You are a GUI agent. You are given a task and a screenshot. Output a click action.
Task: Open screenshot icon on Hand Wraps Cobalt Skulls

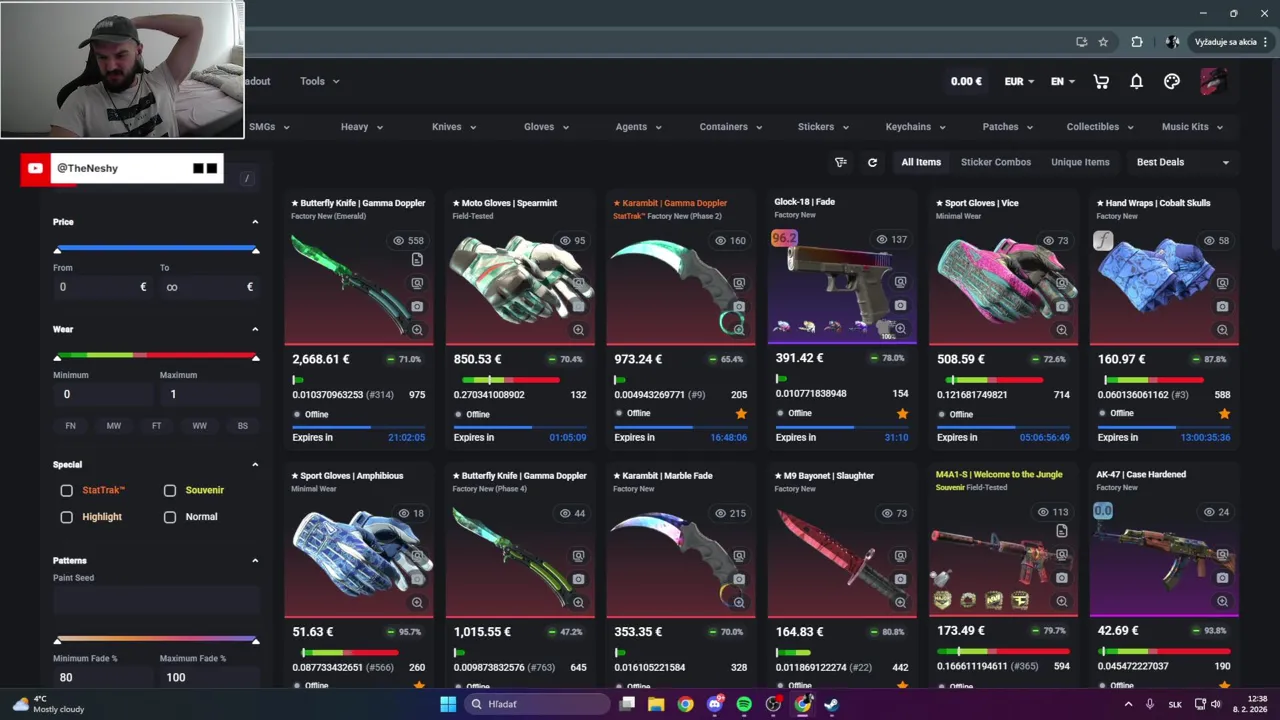click(x=1222, y=306)
